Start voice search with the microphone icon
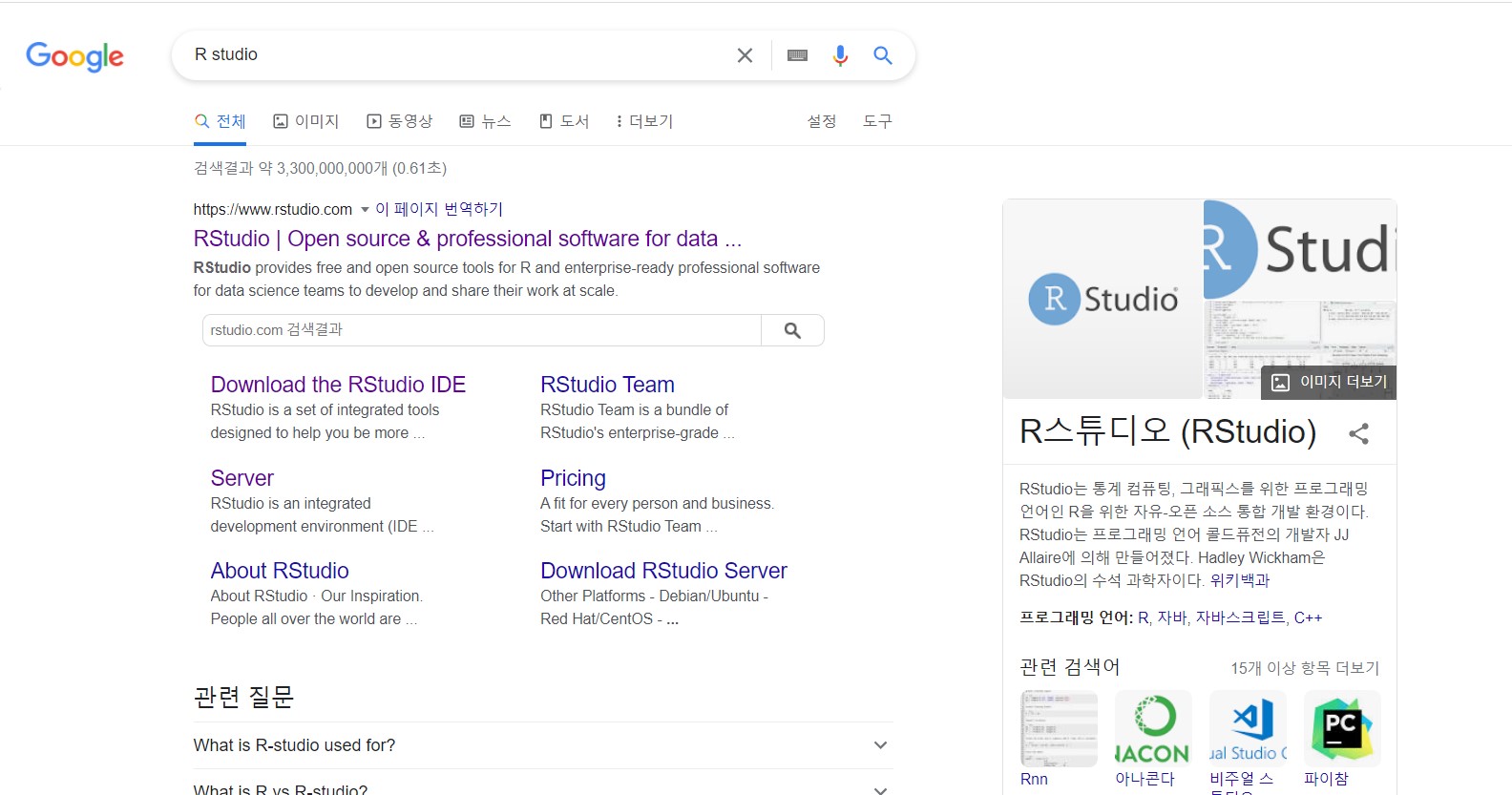1512x795 pixels. [840, 55]
